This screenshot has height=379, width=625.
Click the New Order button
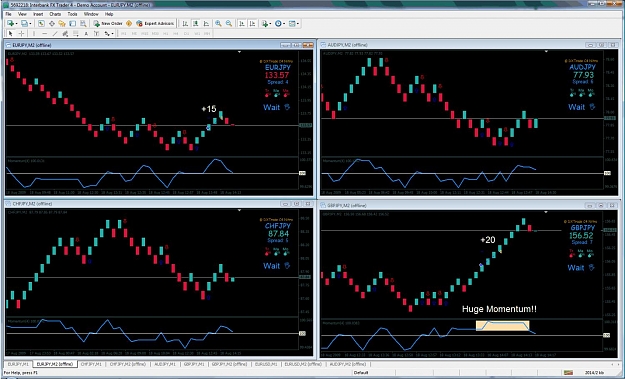[x=108, y=24]
